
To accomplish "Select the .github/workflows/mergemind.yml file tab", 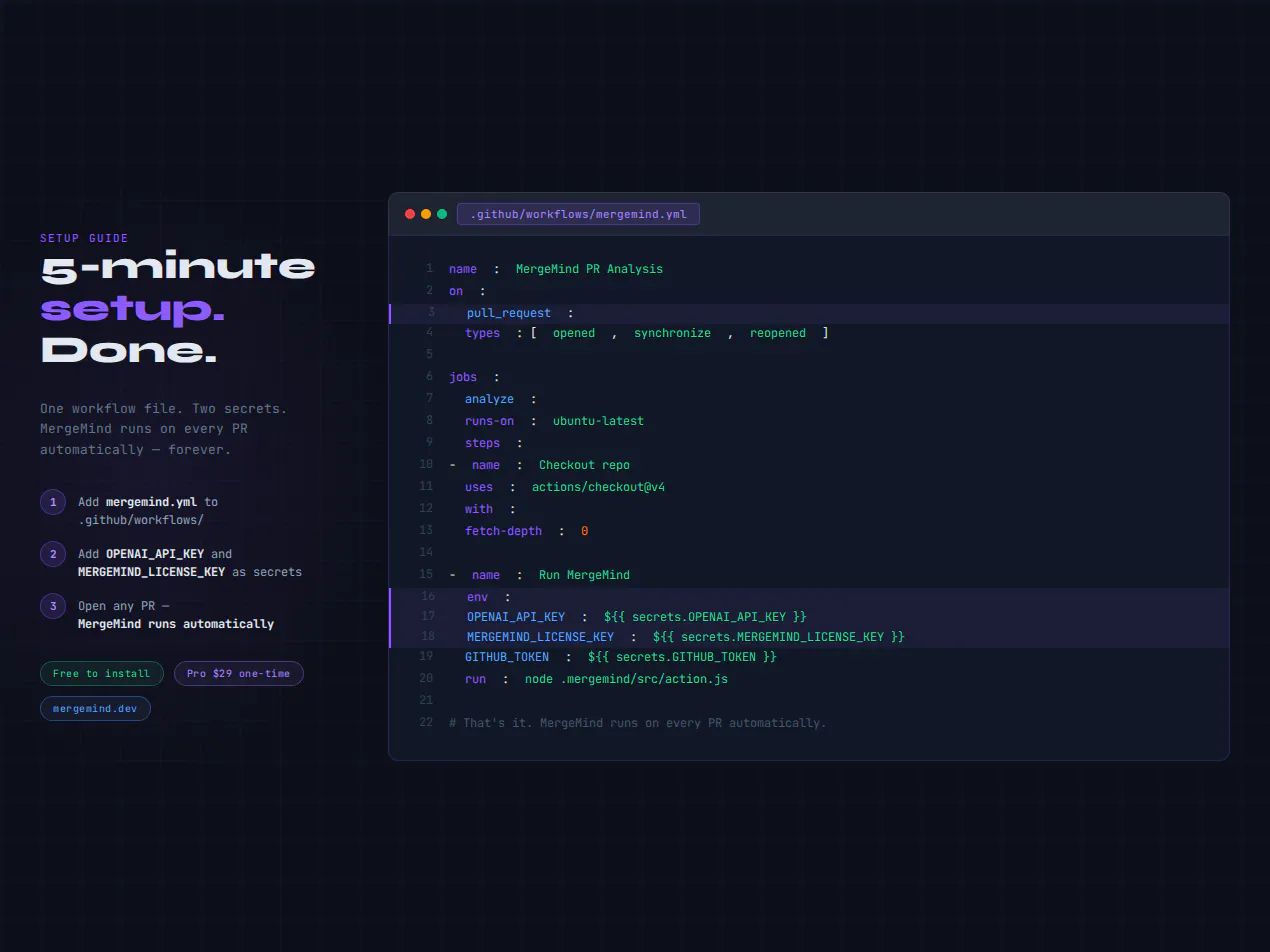I will click(578, 214).
